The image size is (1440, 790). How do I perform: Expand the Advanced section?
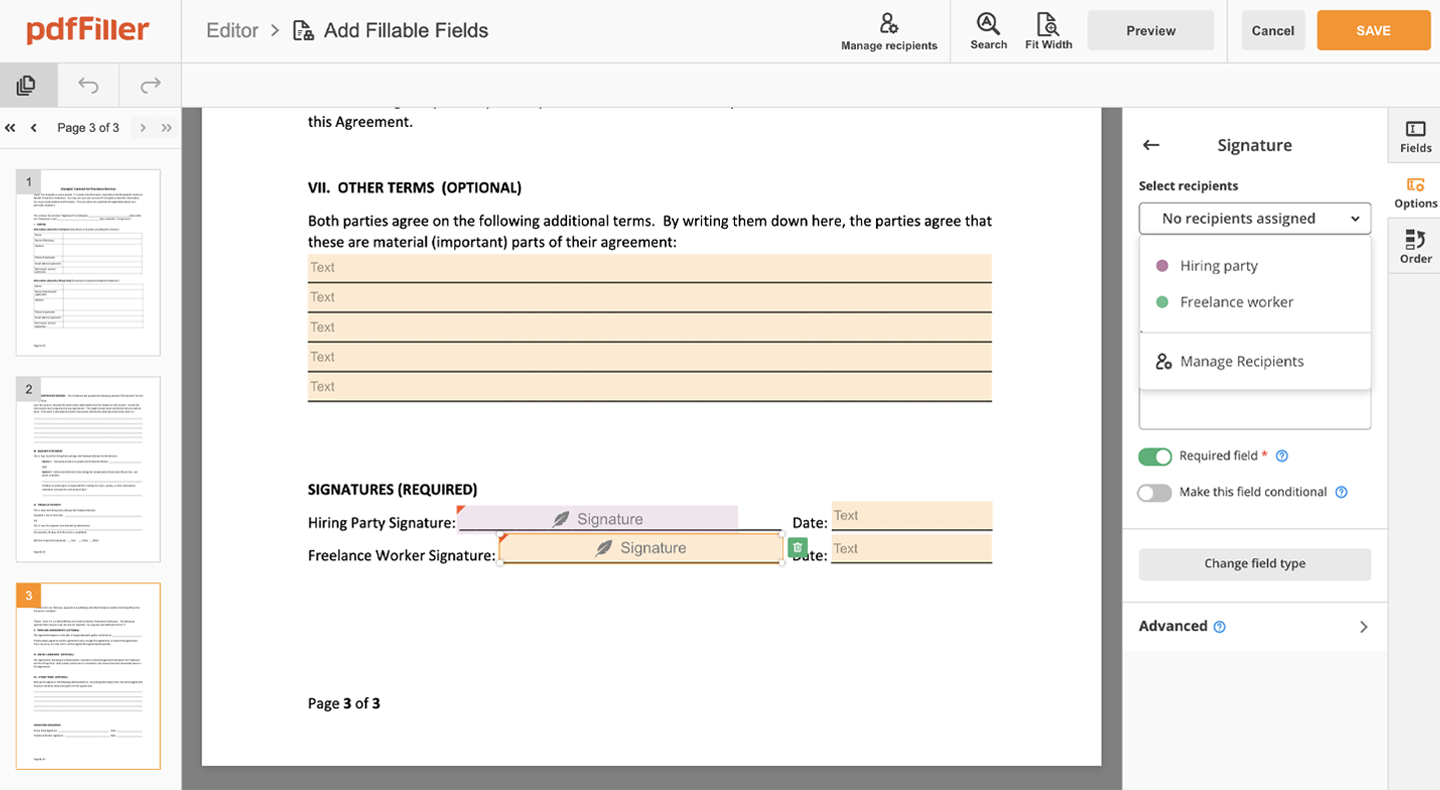pyautogui.click(x=1255, y=626)
